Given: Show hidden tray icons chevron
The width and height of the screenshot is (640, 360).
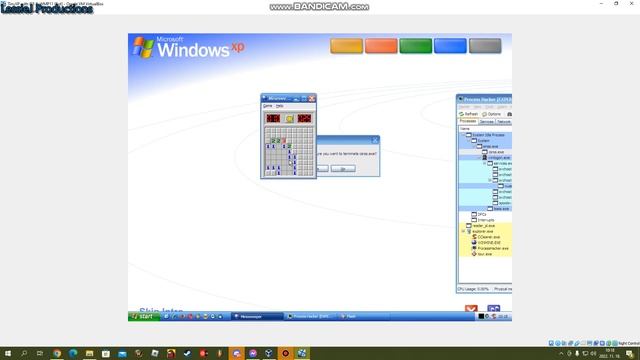Looking at the screenshot, I should point(561,353).
